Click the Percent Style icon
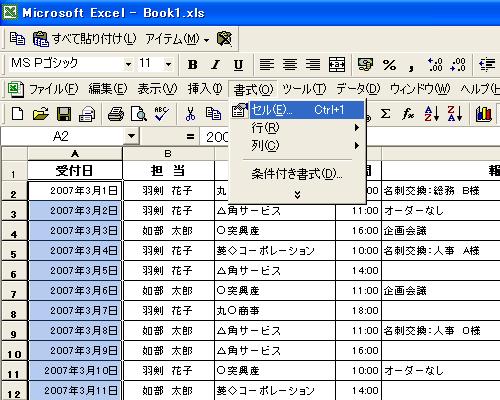This screenshot has width=500, height=400. click(x=389, y=64)
